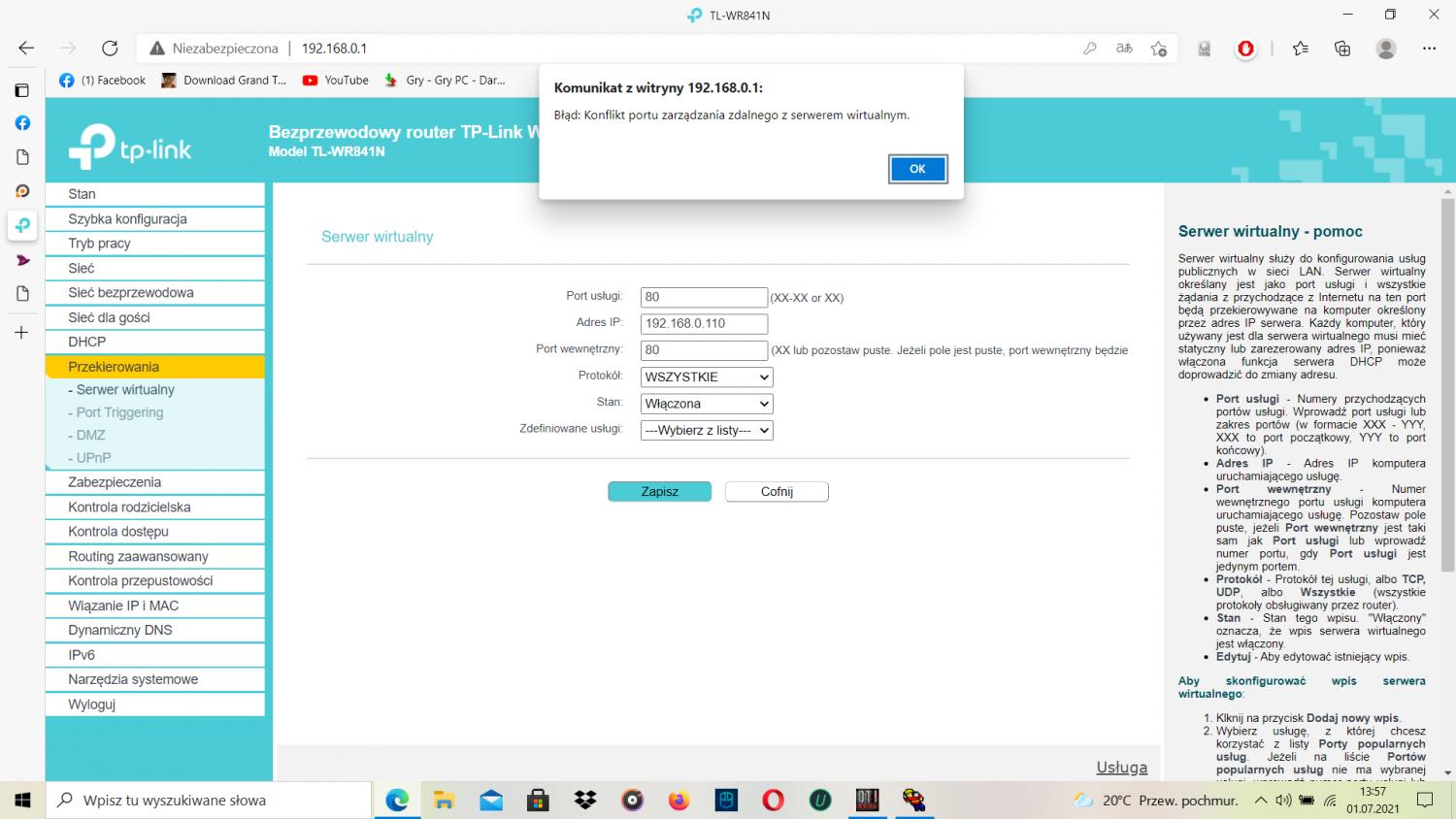The image size is (1456, 819).
Task: Open Narzędzia systemowe menu
Action: tap(133, 679)
